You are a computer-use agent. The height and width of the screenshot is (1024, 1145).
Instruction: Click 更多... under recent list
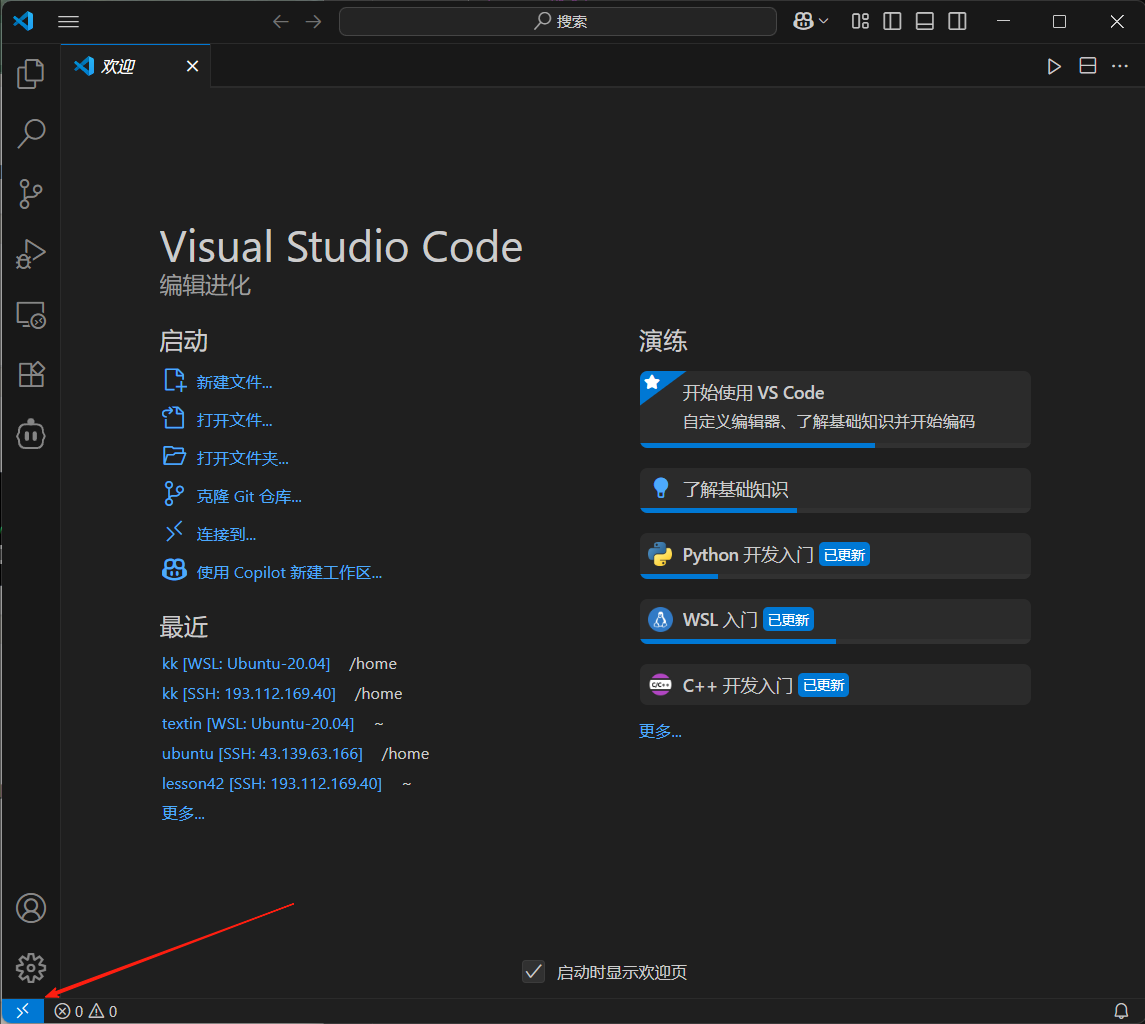pyautogui.click(x=183, y=813)
